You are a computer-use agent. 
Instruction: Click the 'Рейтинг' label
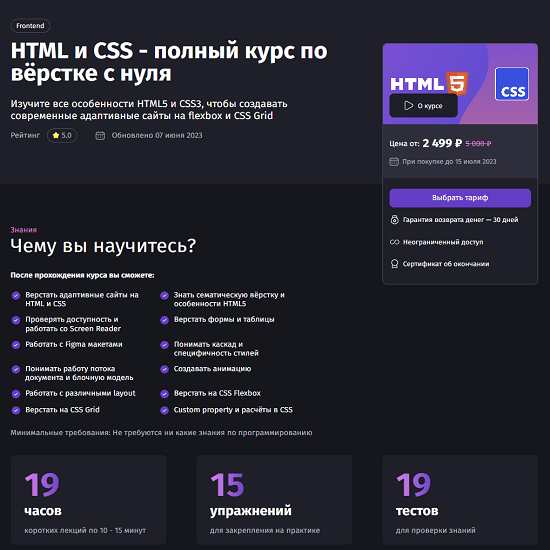25,135
